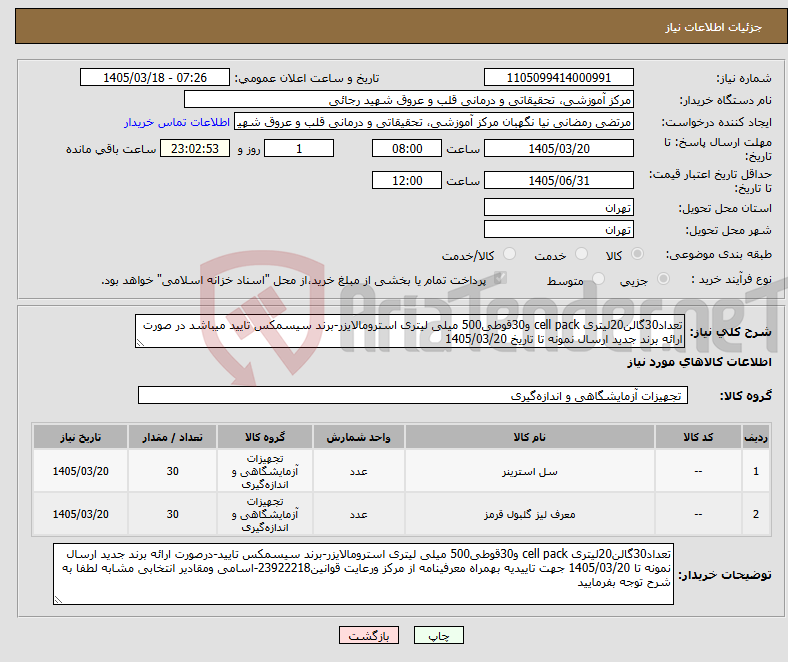Click the چاپ print button

tap(439, 635)
